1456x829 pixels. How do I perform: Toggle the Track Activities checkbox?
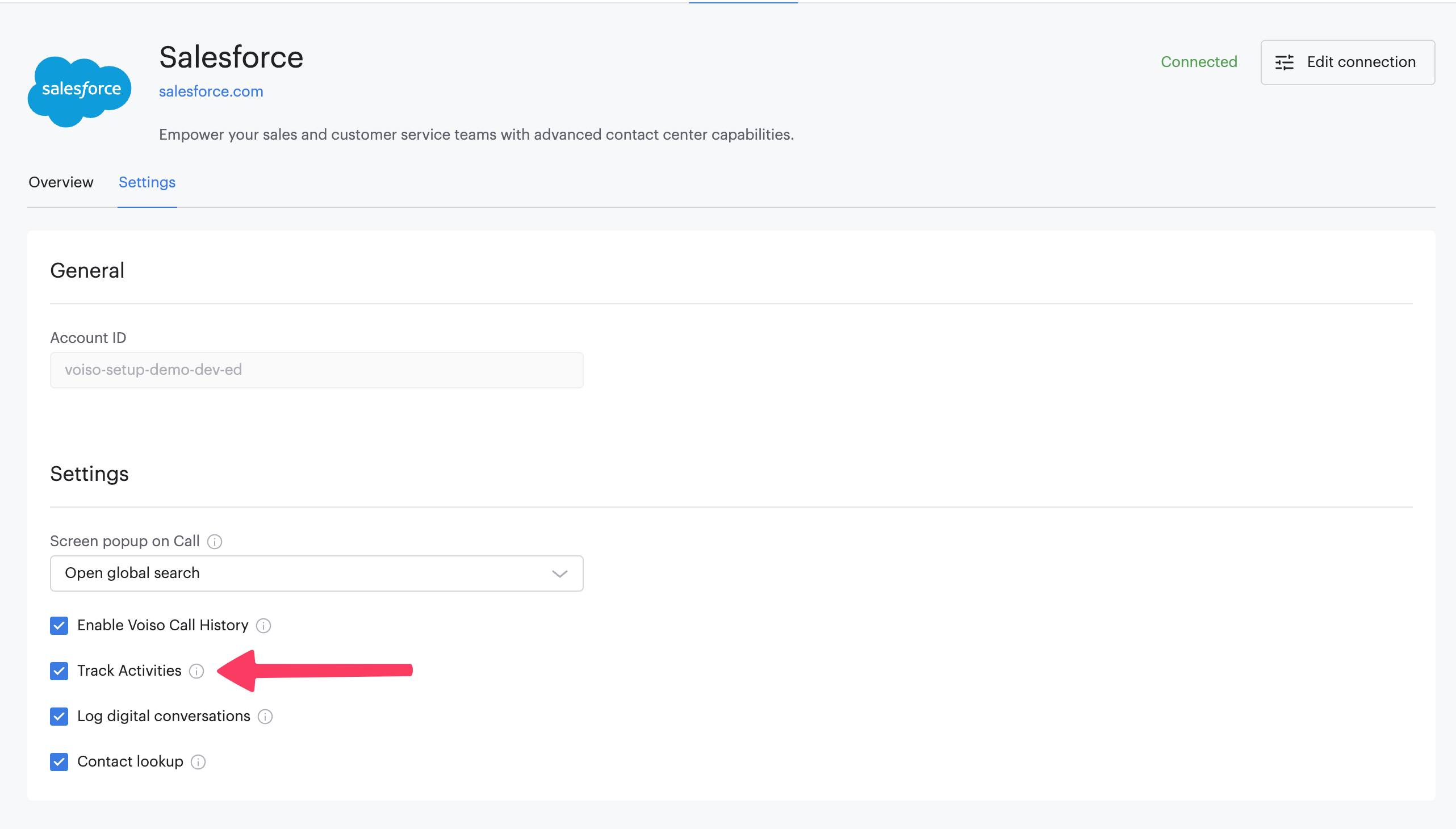59,671
